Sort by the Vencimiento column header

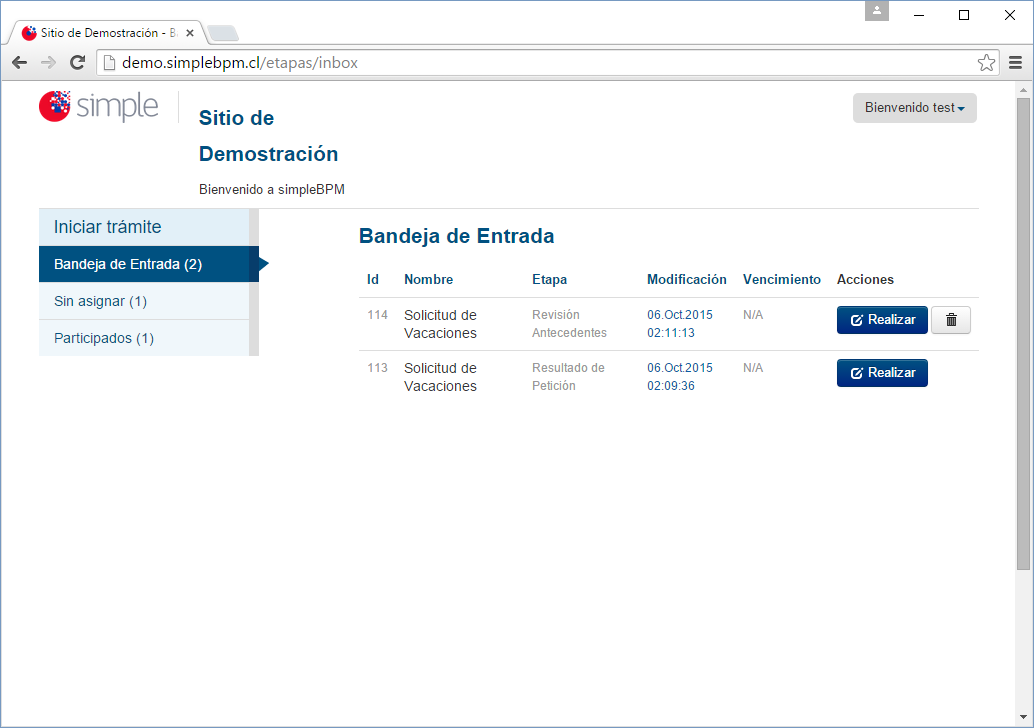click(x=781, y=280)
